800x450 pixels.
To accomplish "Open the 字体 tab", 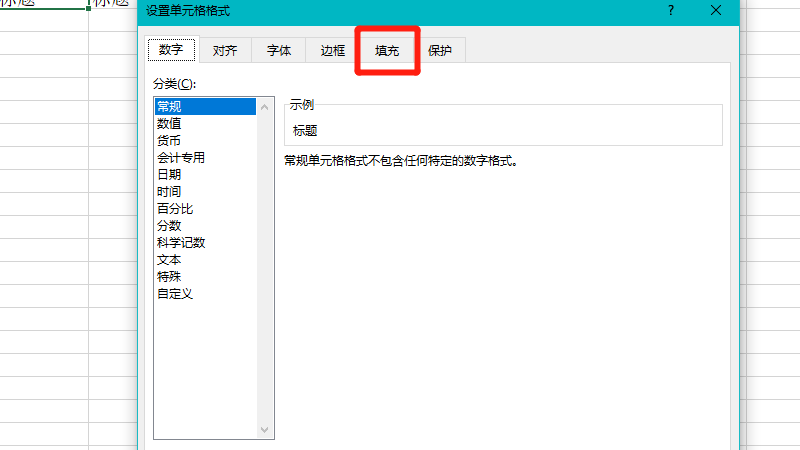I will click(279, 51).
